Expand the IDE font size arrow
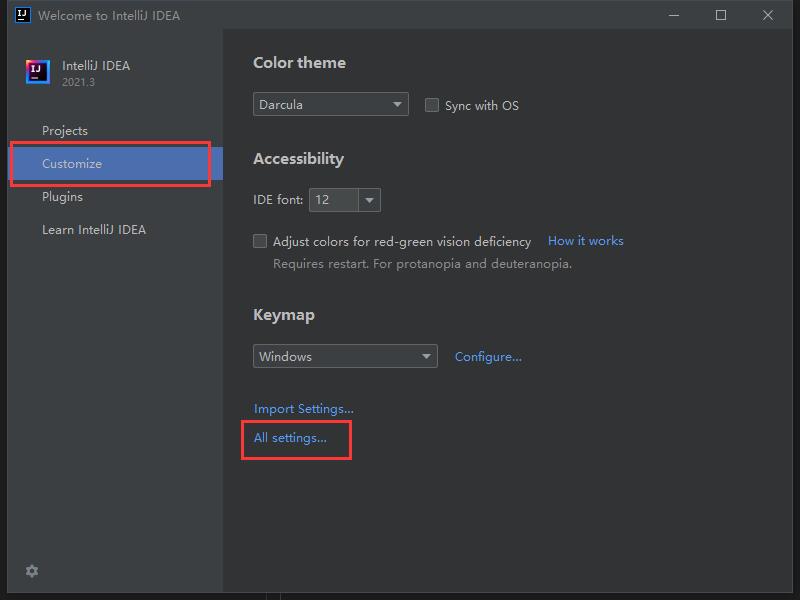 [x=369, y=200]
